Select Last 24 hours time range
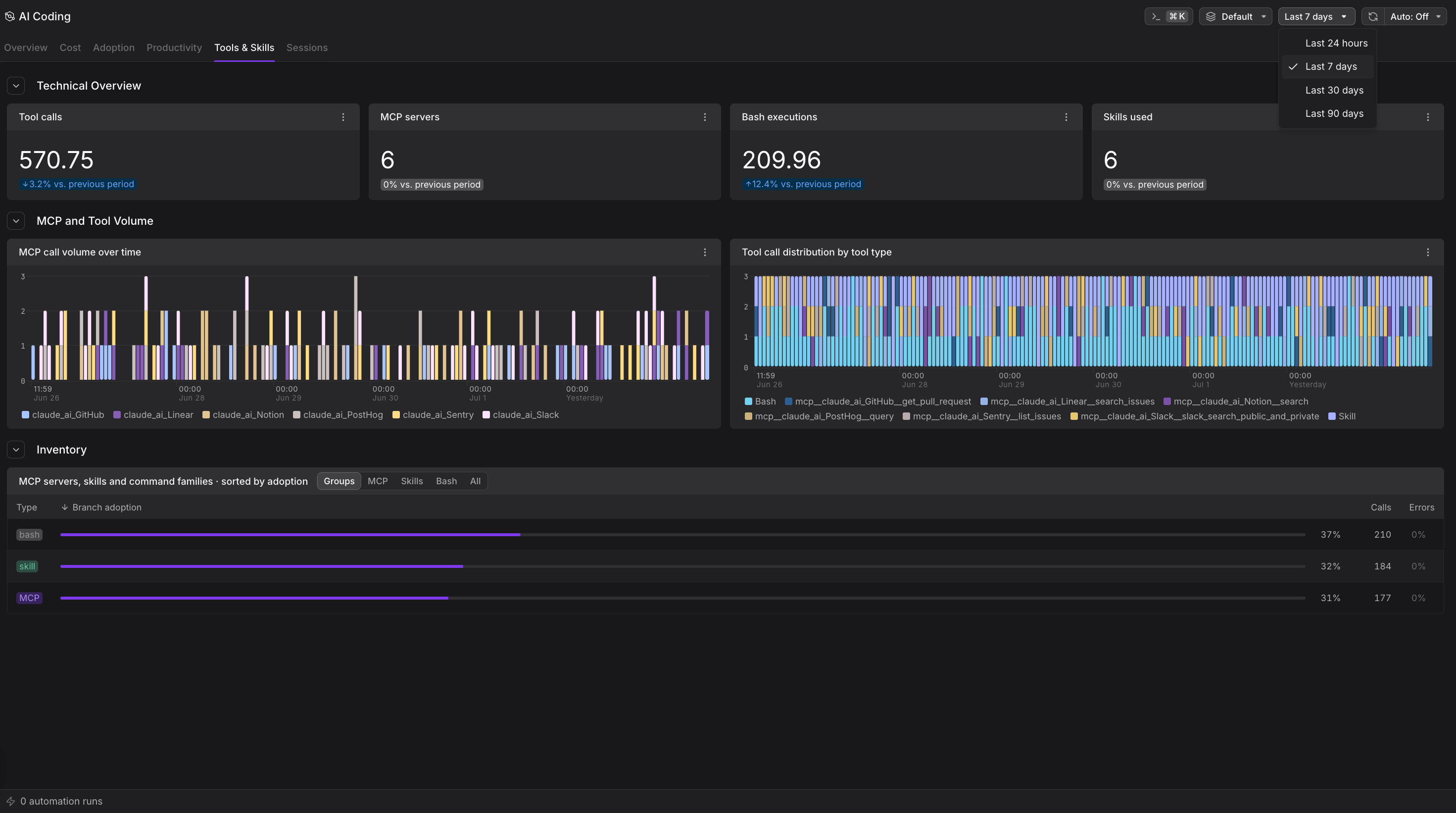The image size is (1456, 813). coord(1327,43)
